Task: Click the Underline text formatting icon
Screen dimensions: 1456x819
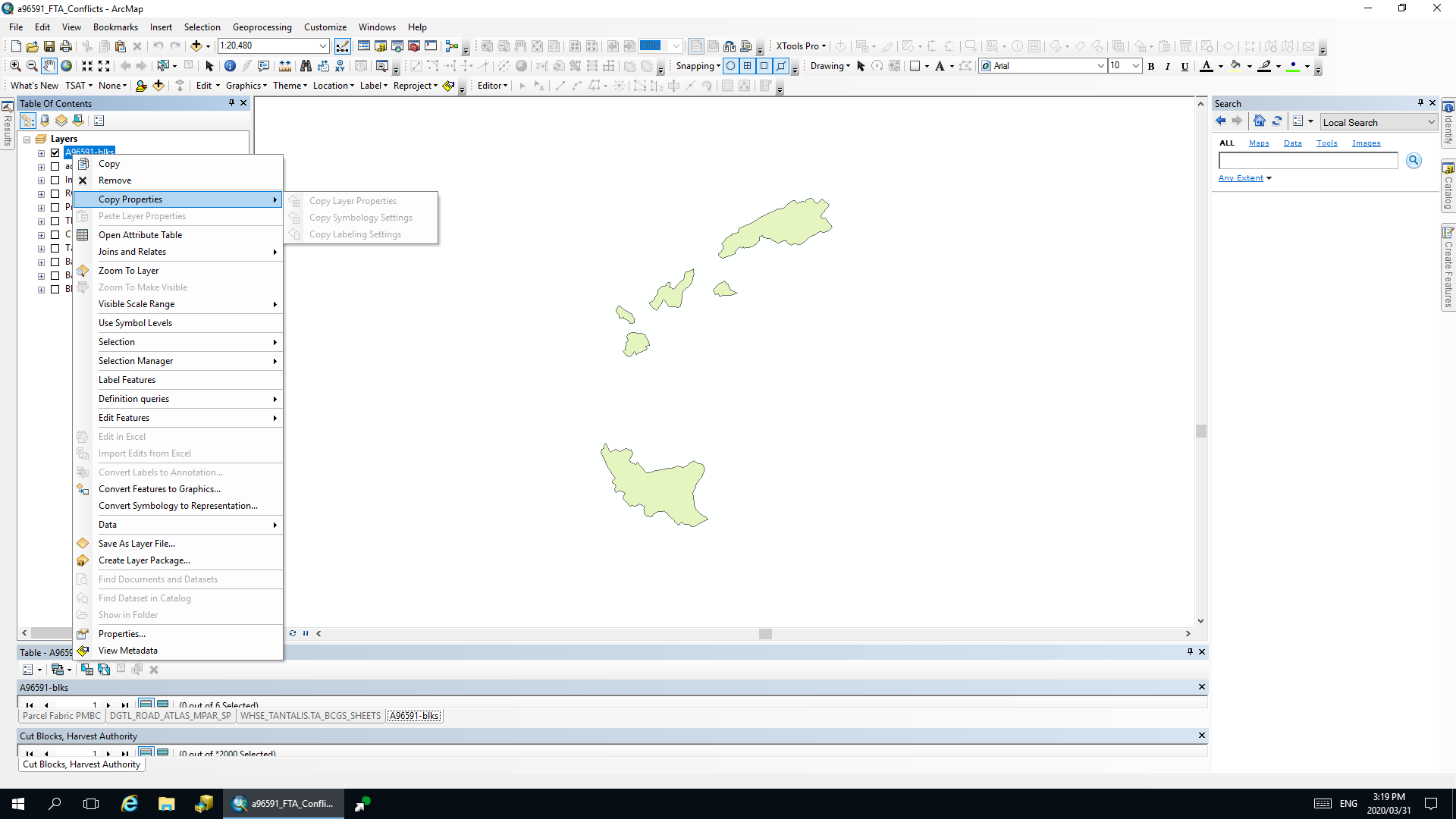Action: tap(1185, 66)
